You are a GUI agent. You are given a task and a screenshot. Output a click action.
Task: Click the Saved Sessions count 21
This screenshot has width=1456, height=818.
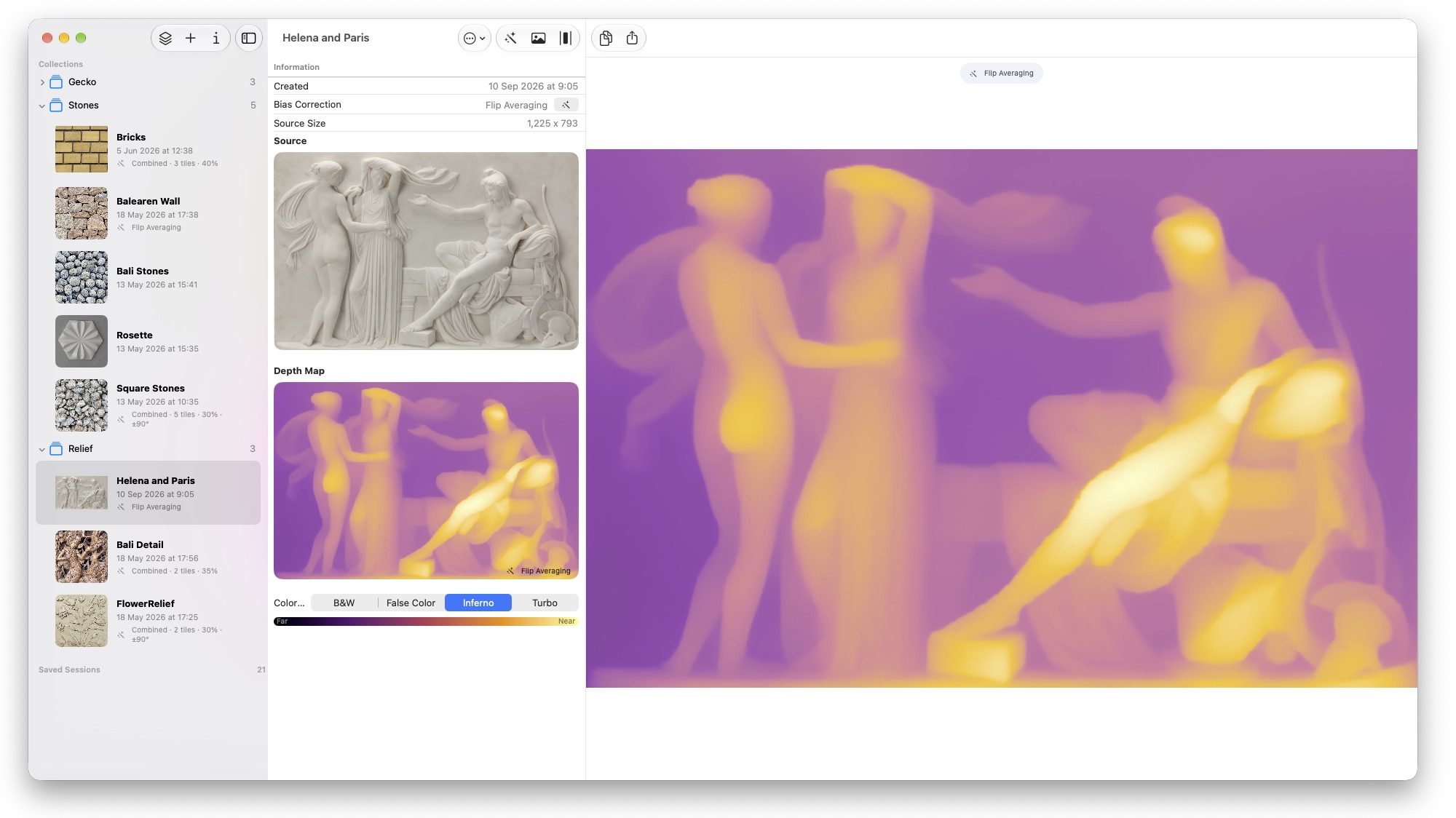[x=261, y=670]
